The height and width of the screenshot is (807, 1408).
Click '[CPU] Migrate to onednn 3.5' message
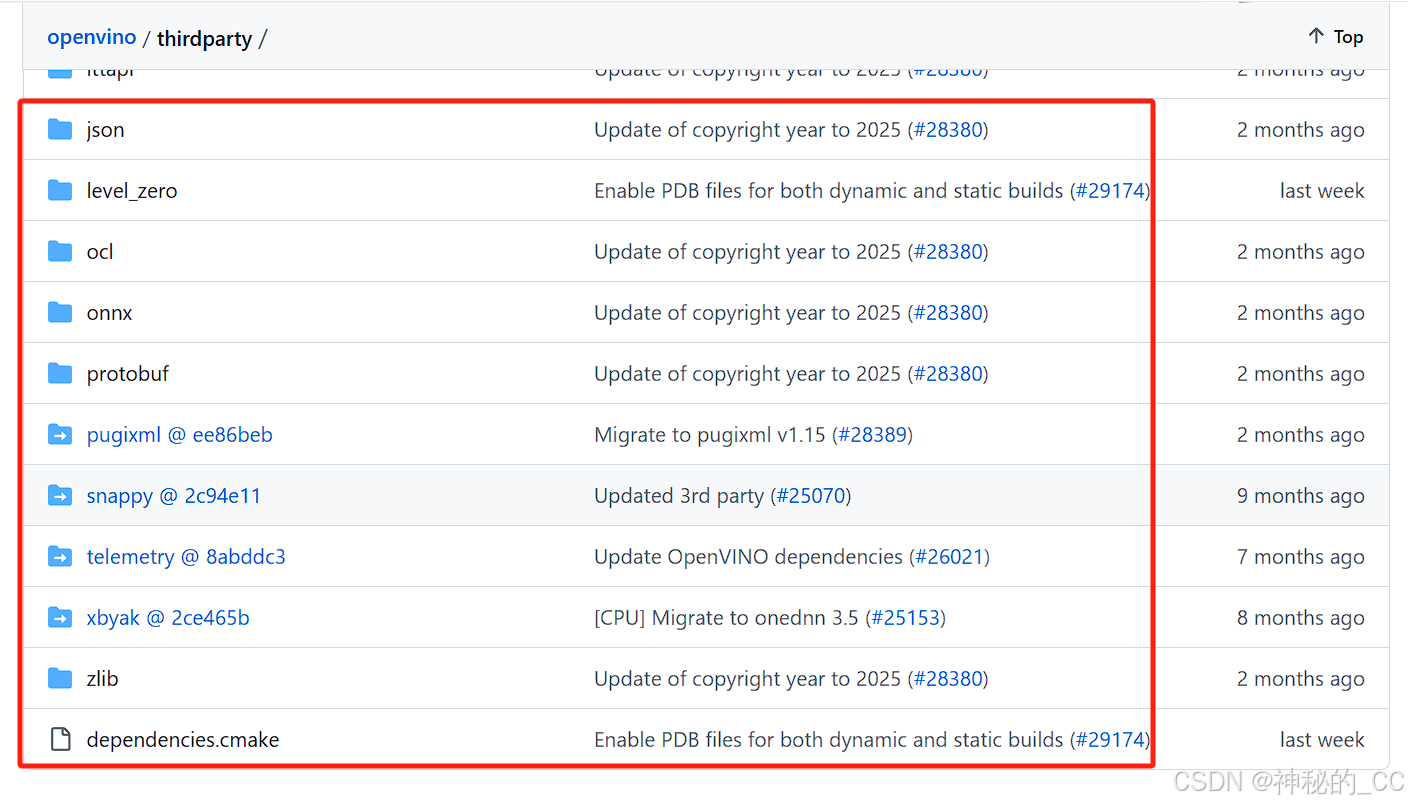pos(726,618)
